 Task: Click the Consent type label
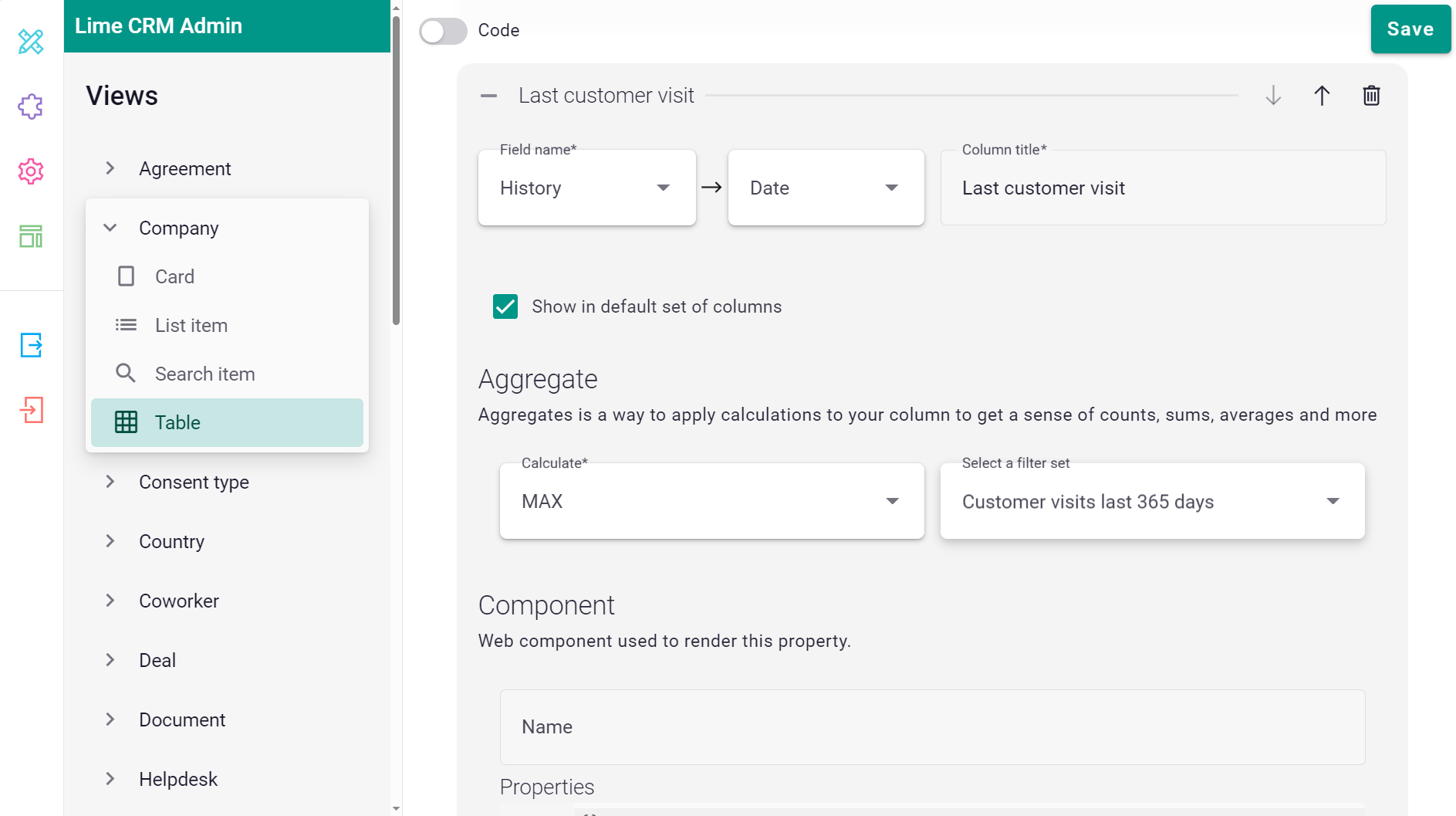(194, 482)
